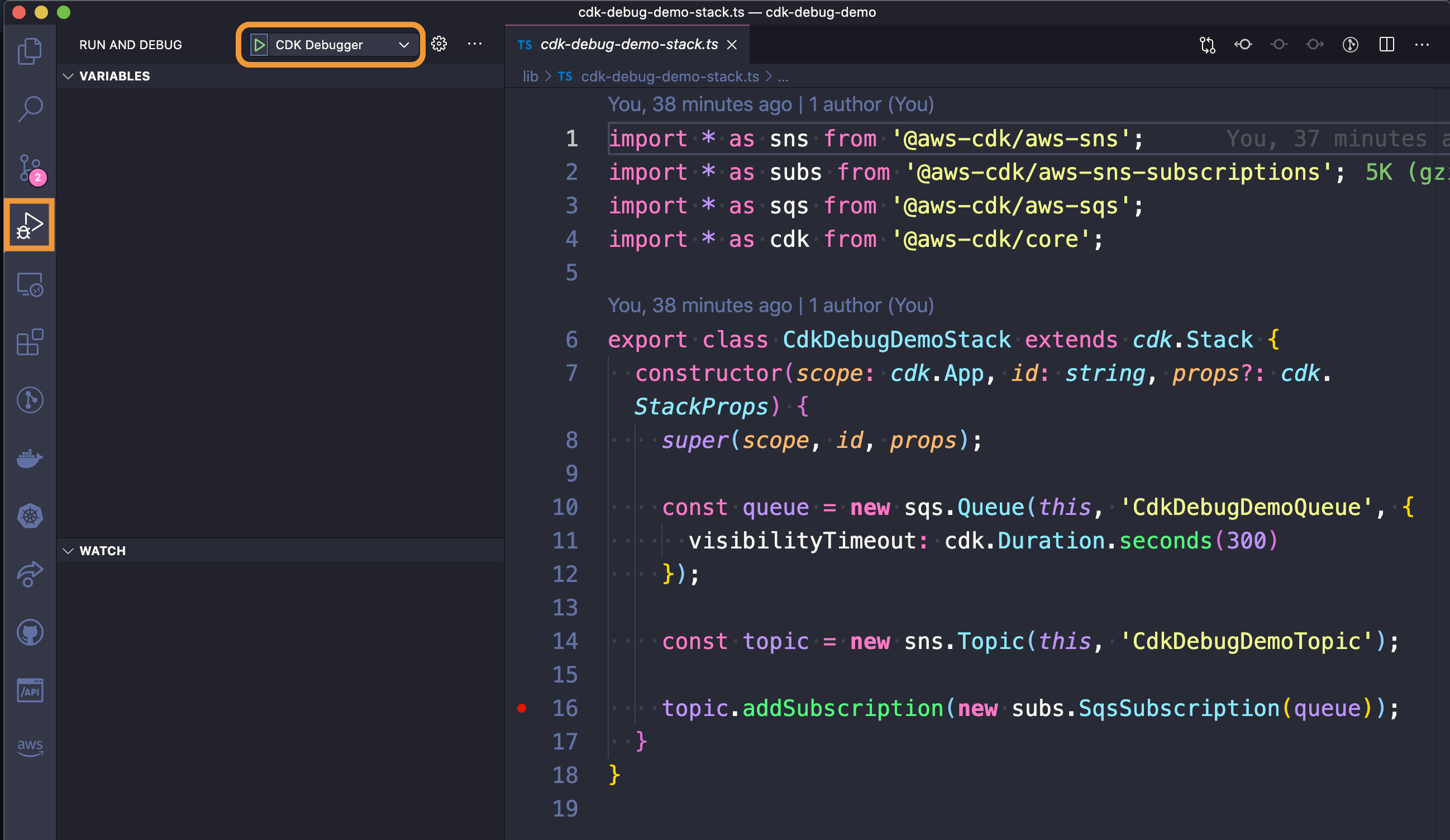Split the editor using the split icon
The width and height of the screenshot is (1450, 840).
(x=1387, y=44)
